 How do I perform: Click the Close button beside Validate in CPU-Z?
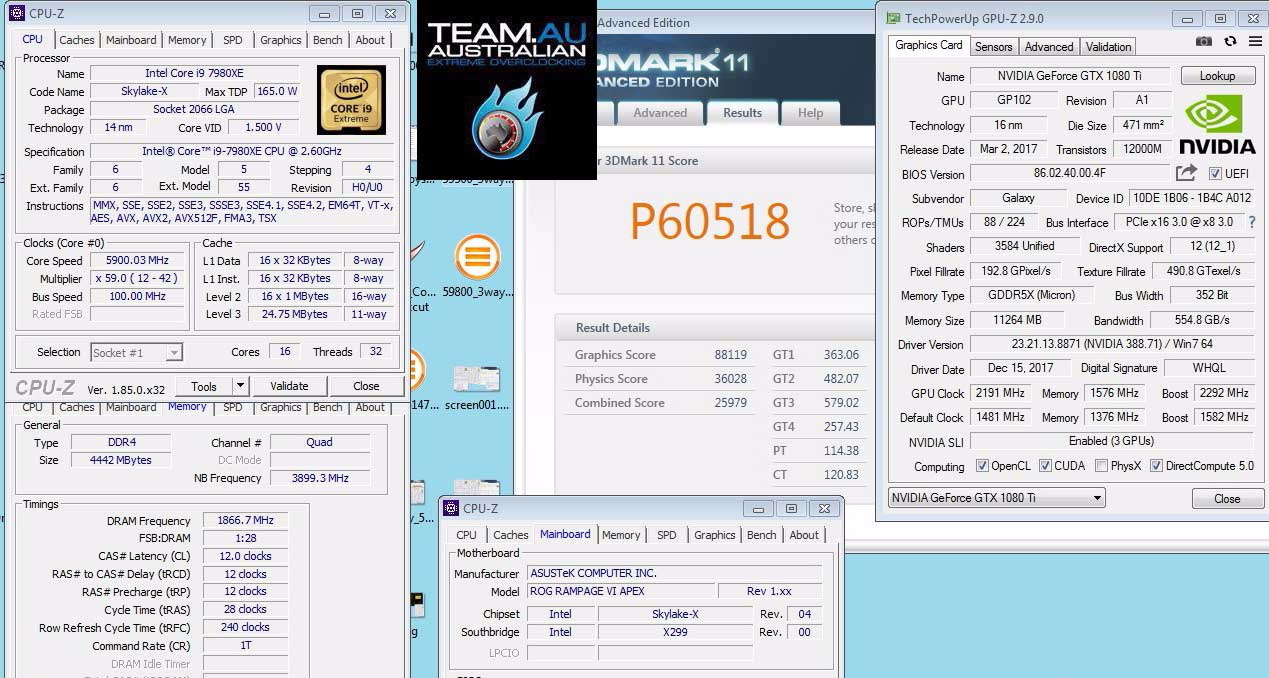click(366, 386)
